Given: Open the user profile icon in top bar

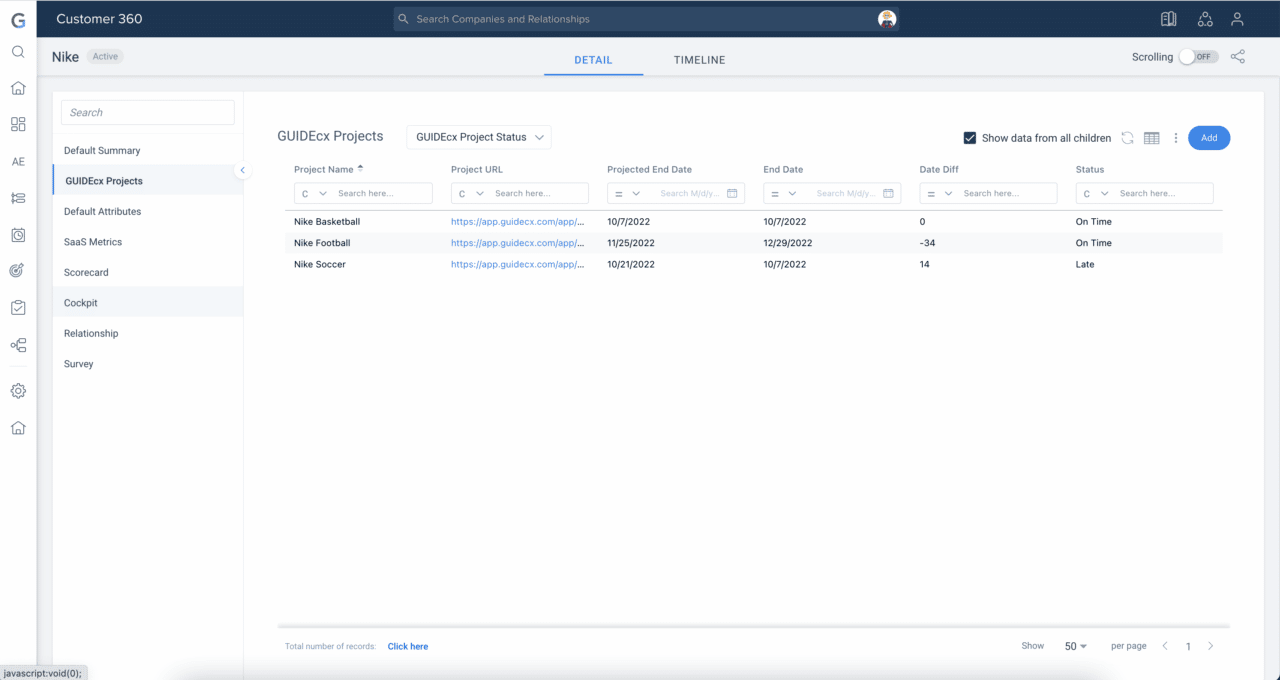Looking at the screenshot, I should pos(1237,18).
